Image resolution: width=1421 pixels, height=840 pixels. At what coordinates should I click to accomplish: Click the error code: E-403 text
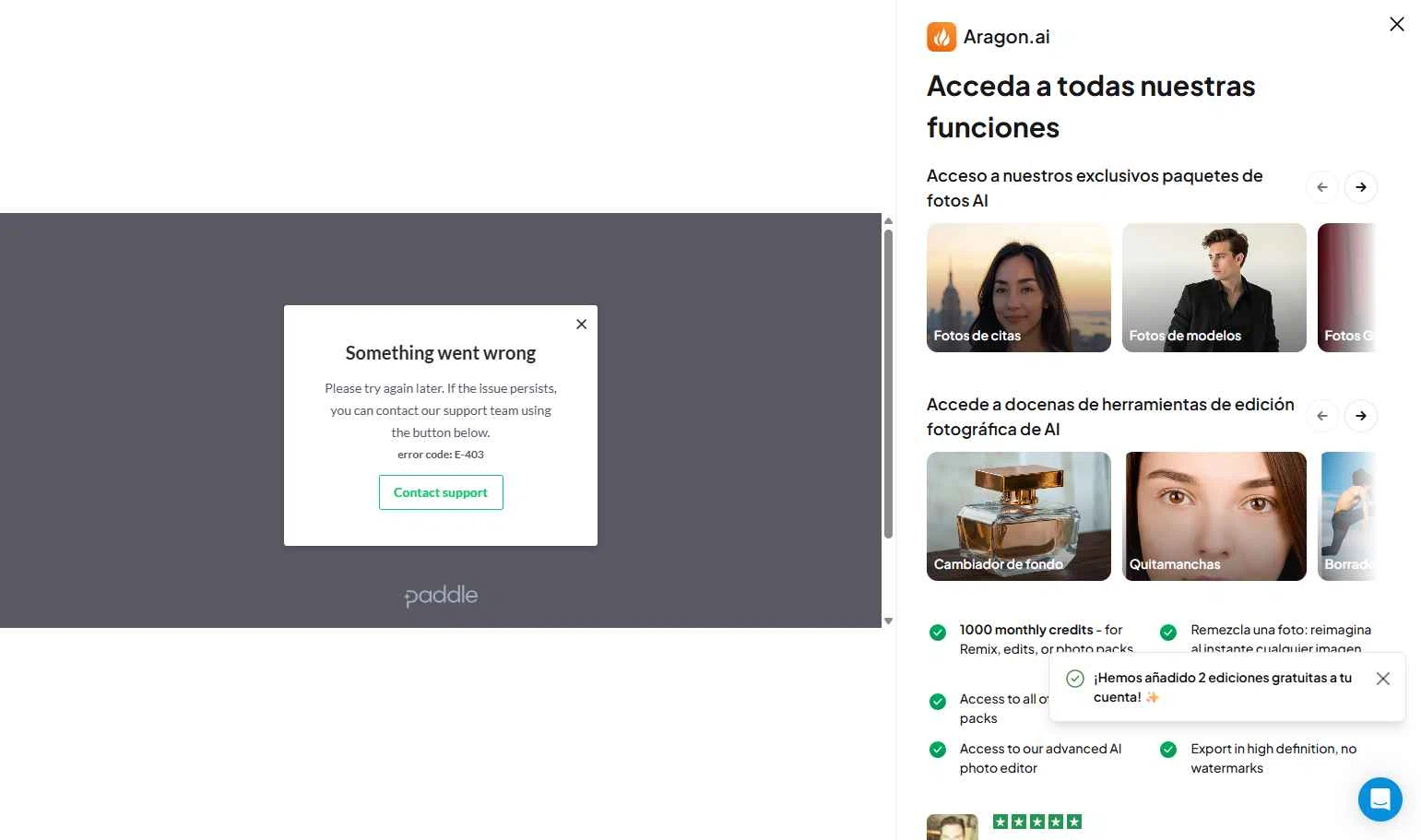(x=441, y=455)
